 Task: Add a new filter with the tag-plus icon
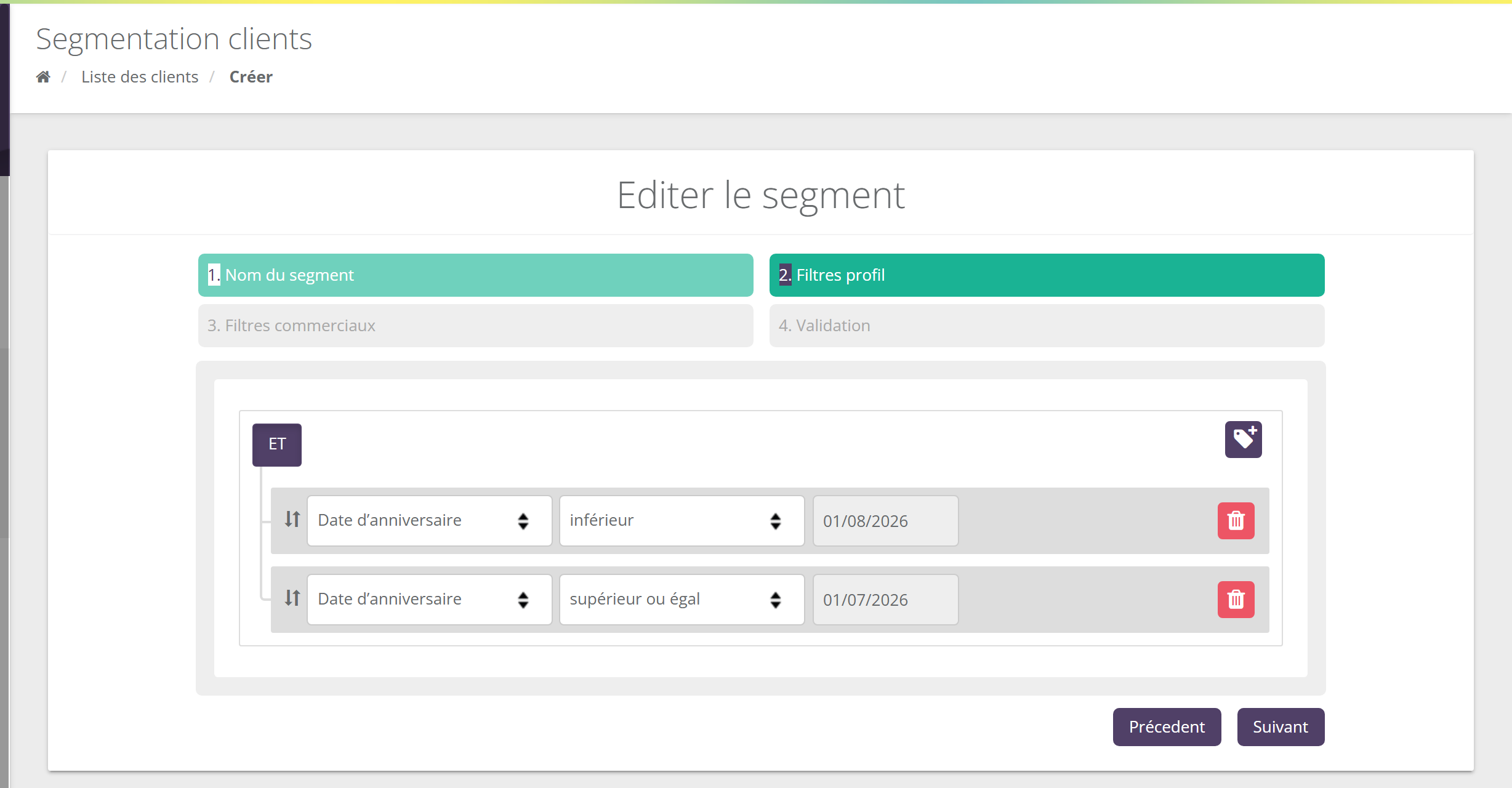1243,440
